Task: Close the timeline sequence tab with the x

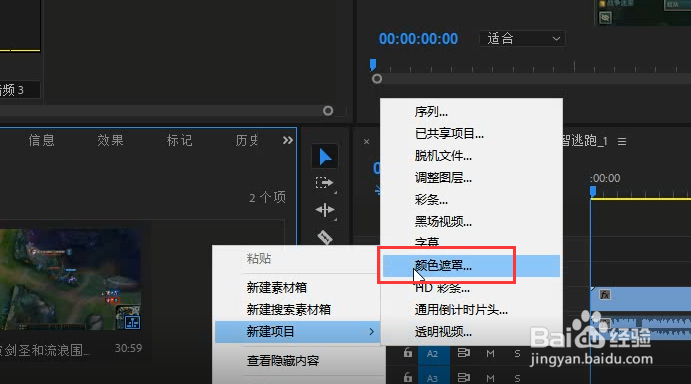Action: click(x=366, y=142)
